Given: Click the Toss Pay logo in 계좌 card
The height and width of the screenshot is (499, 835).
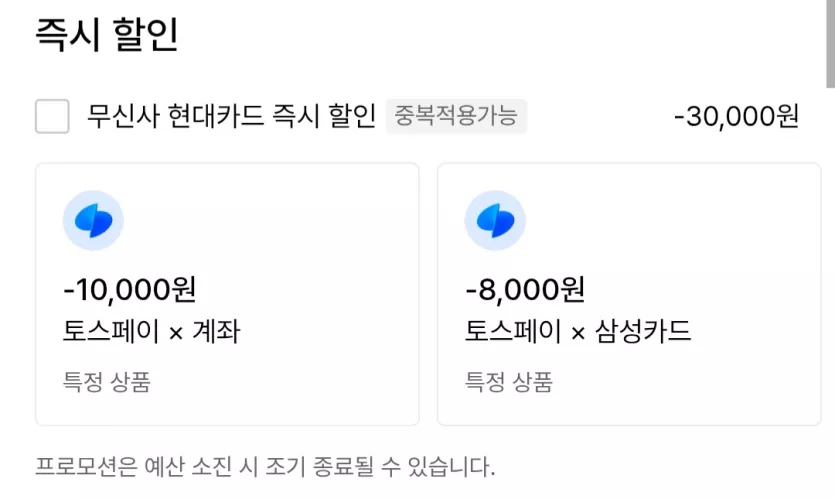Looking at the screenshot, I should pyautogui.click(x=93, y=220).
